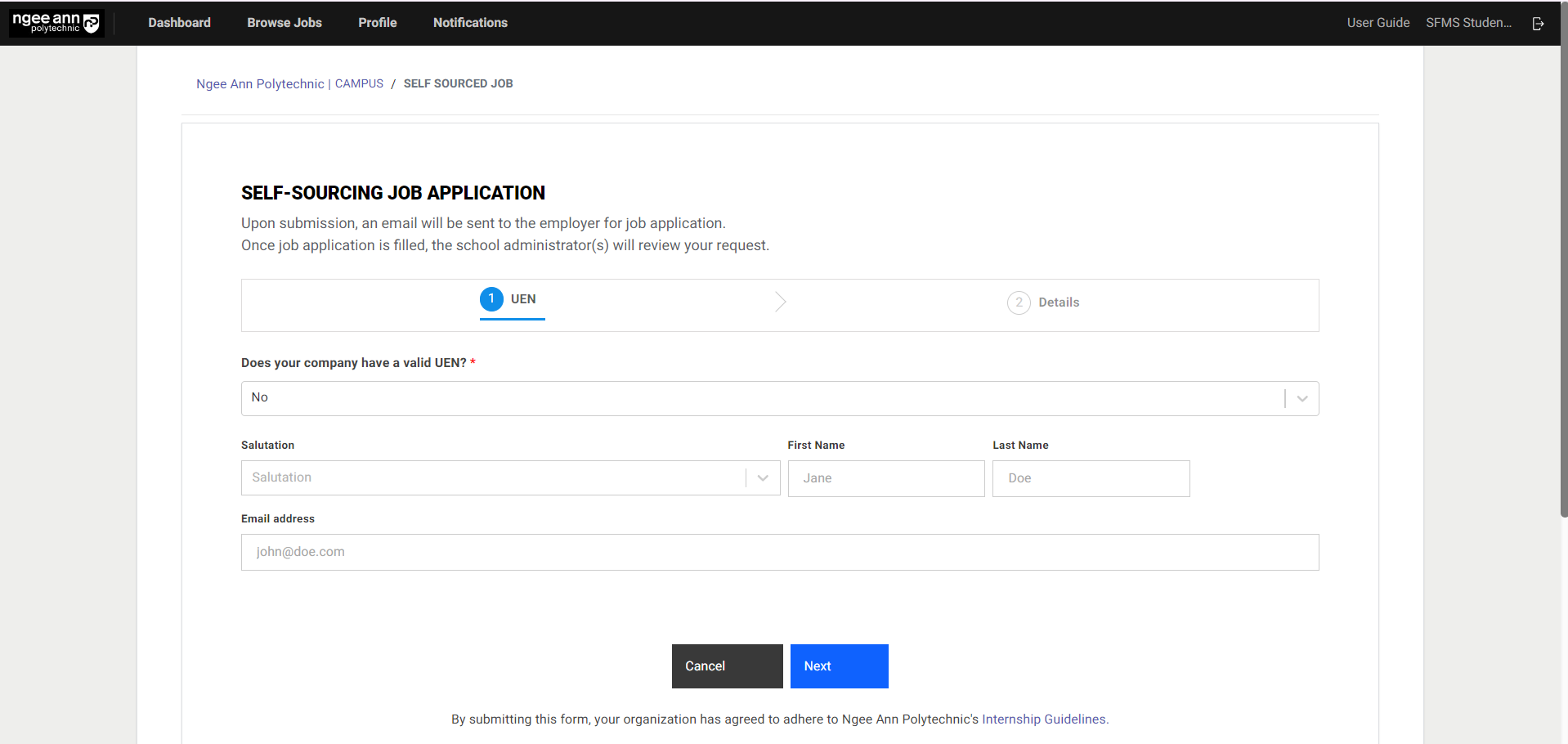Go to the Dashboard menu item

click(179, 23)
